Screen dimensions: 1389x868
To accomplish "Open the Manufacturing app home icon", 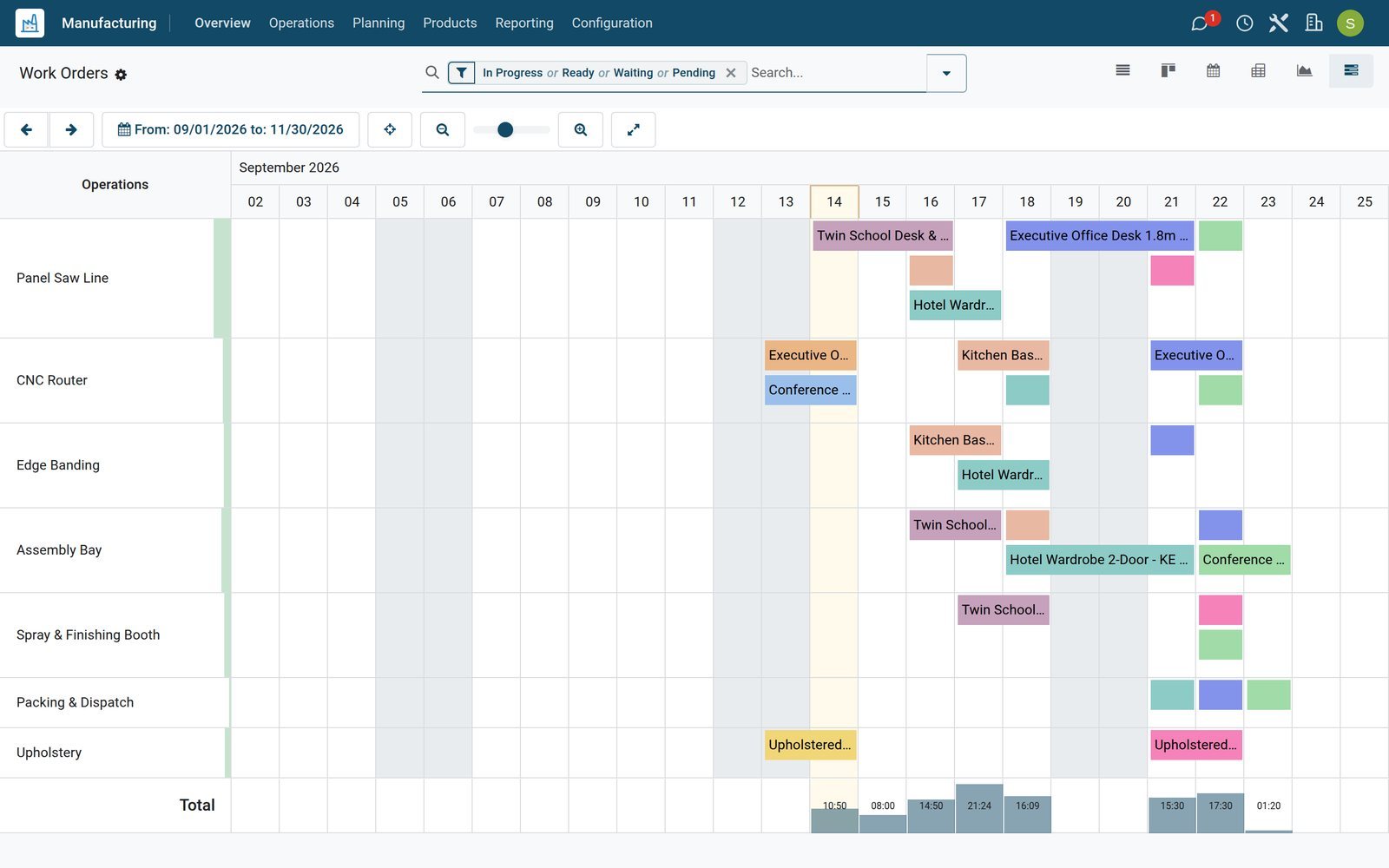I will (30, 23).
